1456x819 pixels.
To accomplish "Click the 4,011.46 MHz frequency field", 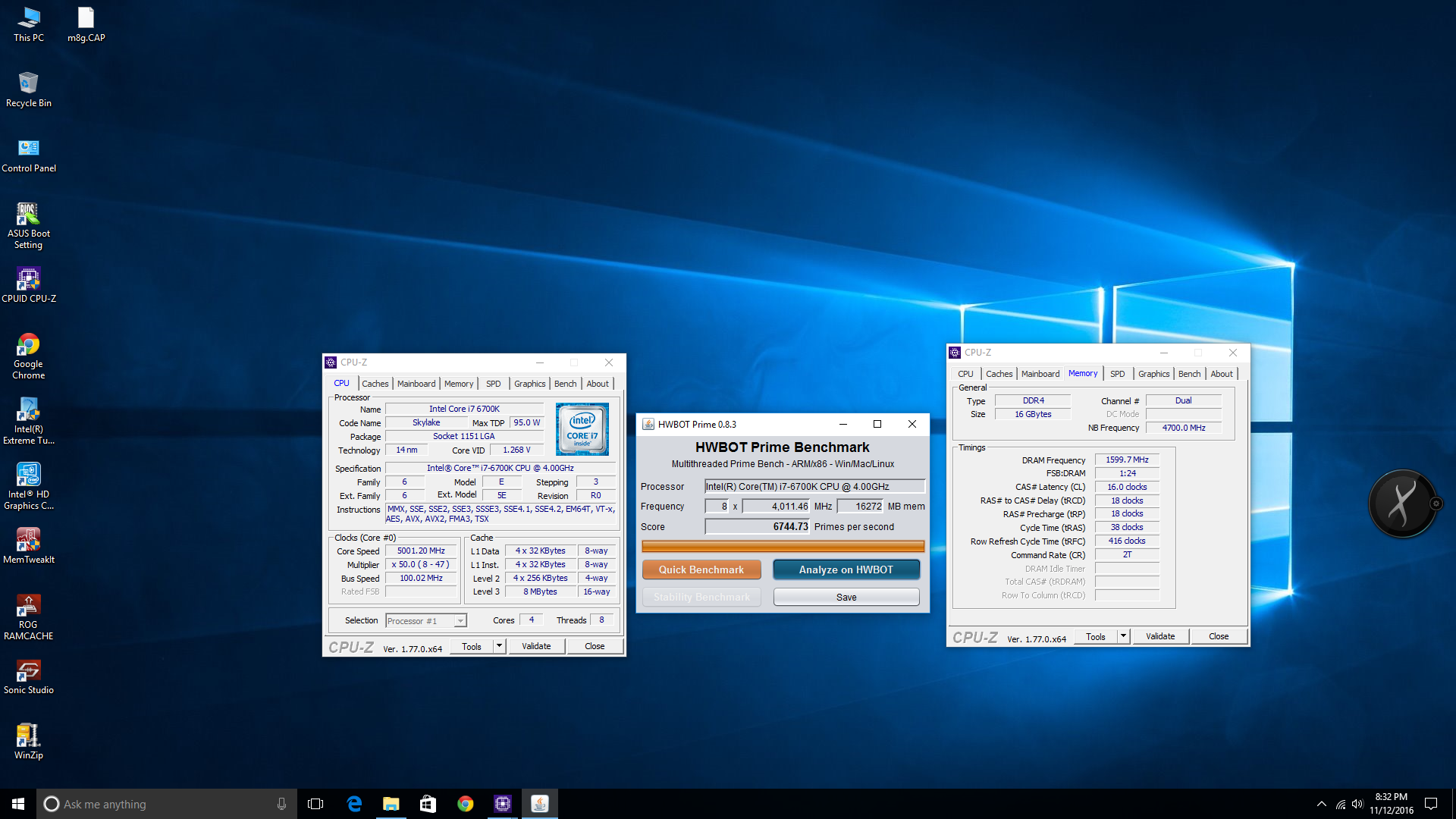I will (x=776, y=506).
